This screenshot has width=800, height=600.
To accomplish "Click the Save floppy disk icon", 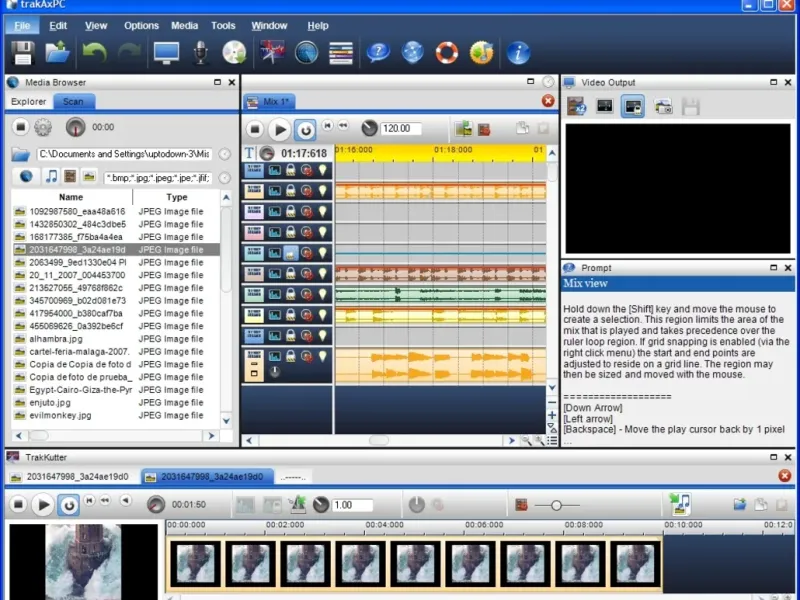I will [x=22, y=52].
